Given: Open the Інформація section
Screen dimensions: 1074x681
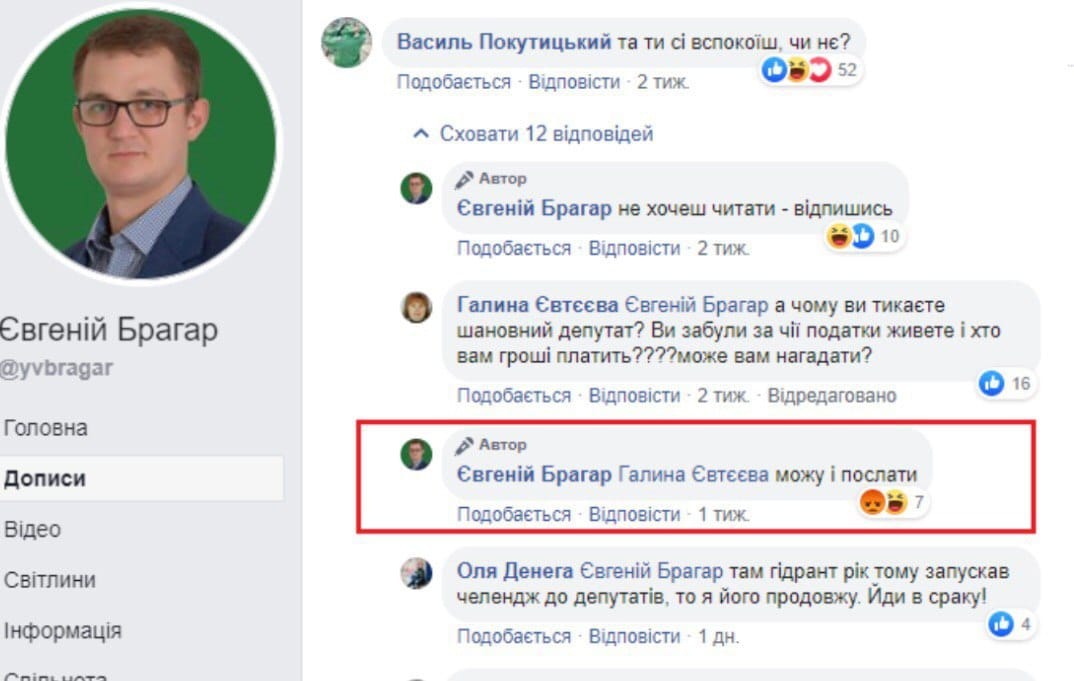Looking at the screenshot, I should [x=62, y=631].
